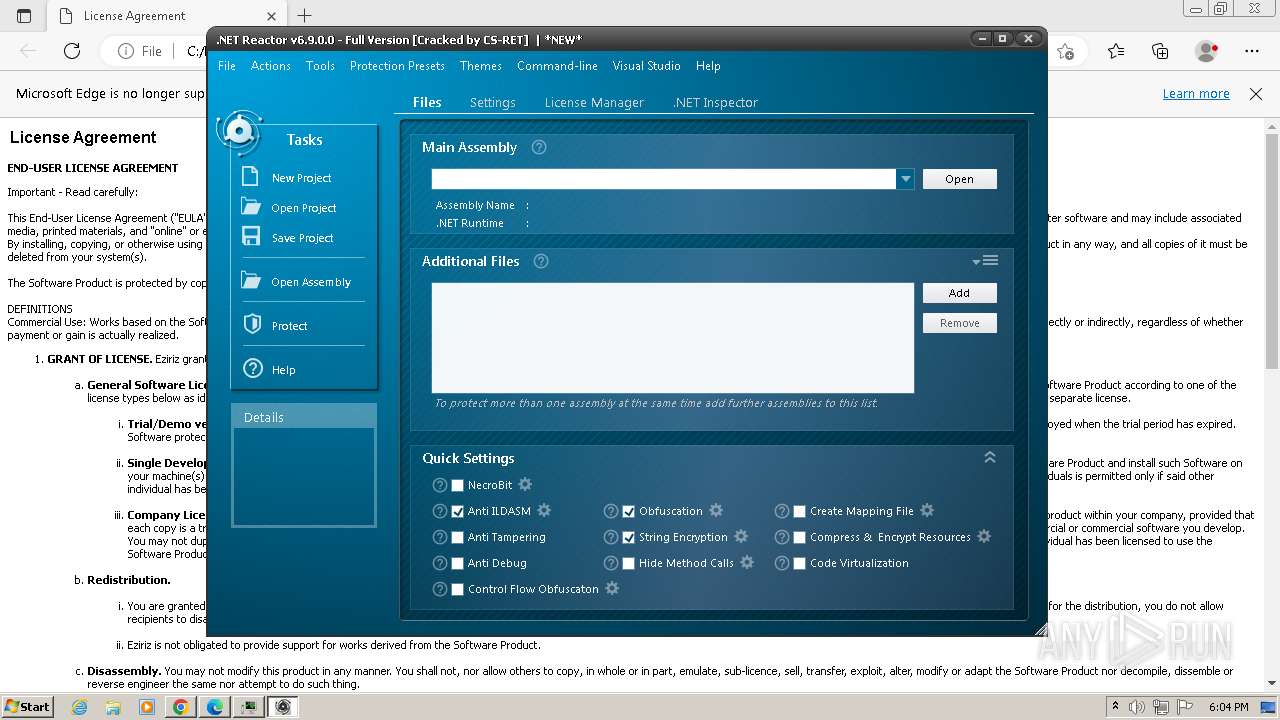This screenshot has height=720, width=1280.
Task: Enable Code Virtualization checkbox
Action: (799, 563)
